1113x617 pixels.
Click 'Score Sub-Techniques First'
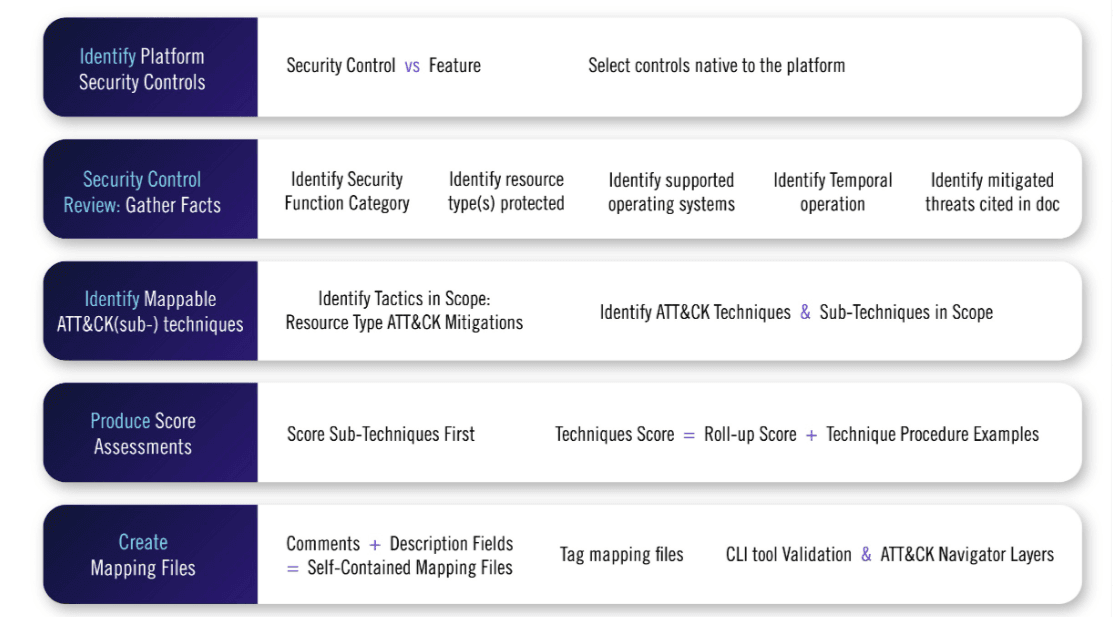(x=380, y=435)
